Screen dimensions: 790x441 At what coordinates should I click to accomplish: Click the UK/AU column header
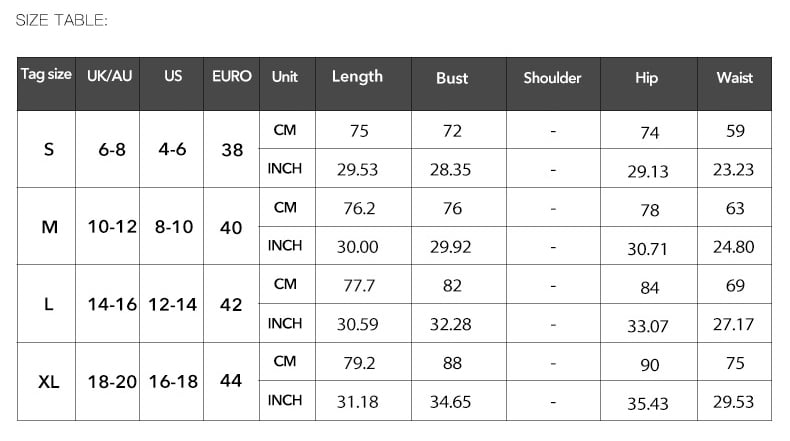(107, 76)
